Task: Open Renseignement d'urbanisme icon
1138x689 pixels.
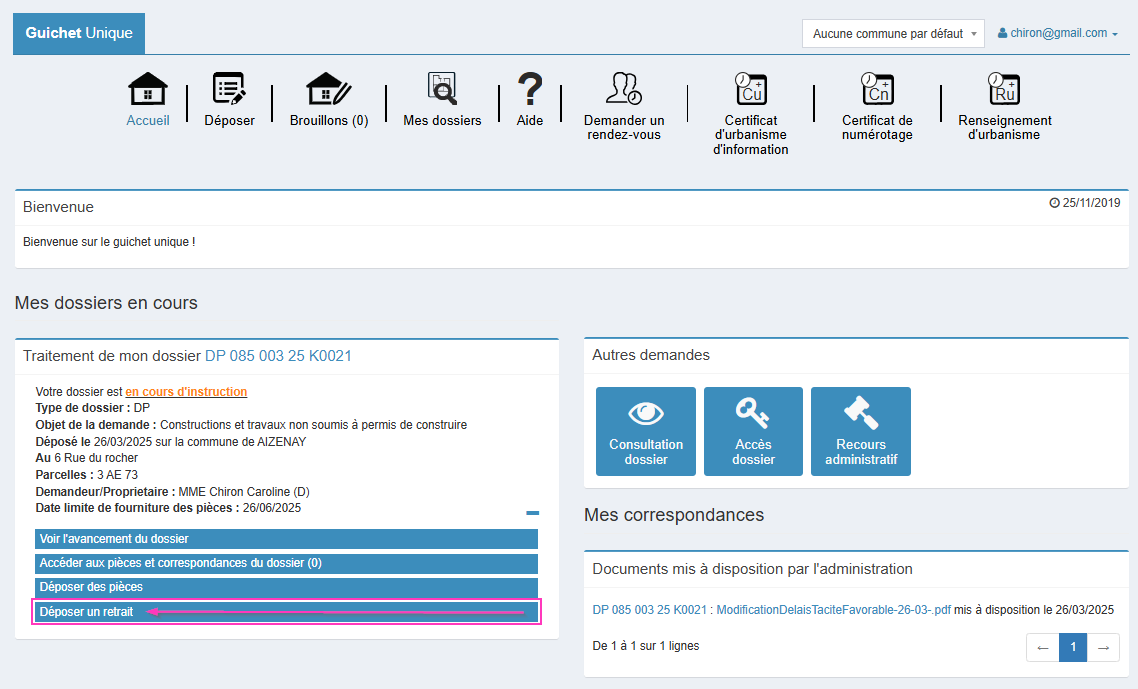Action: pyautogui.click(x=1004, y=91)
